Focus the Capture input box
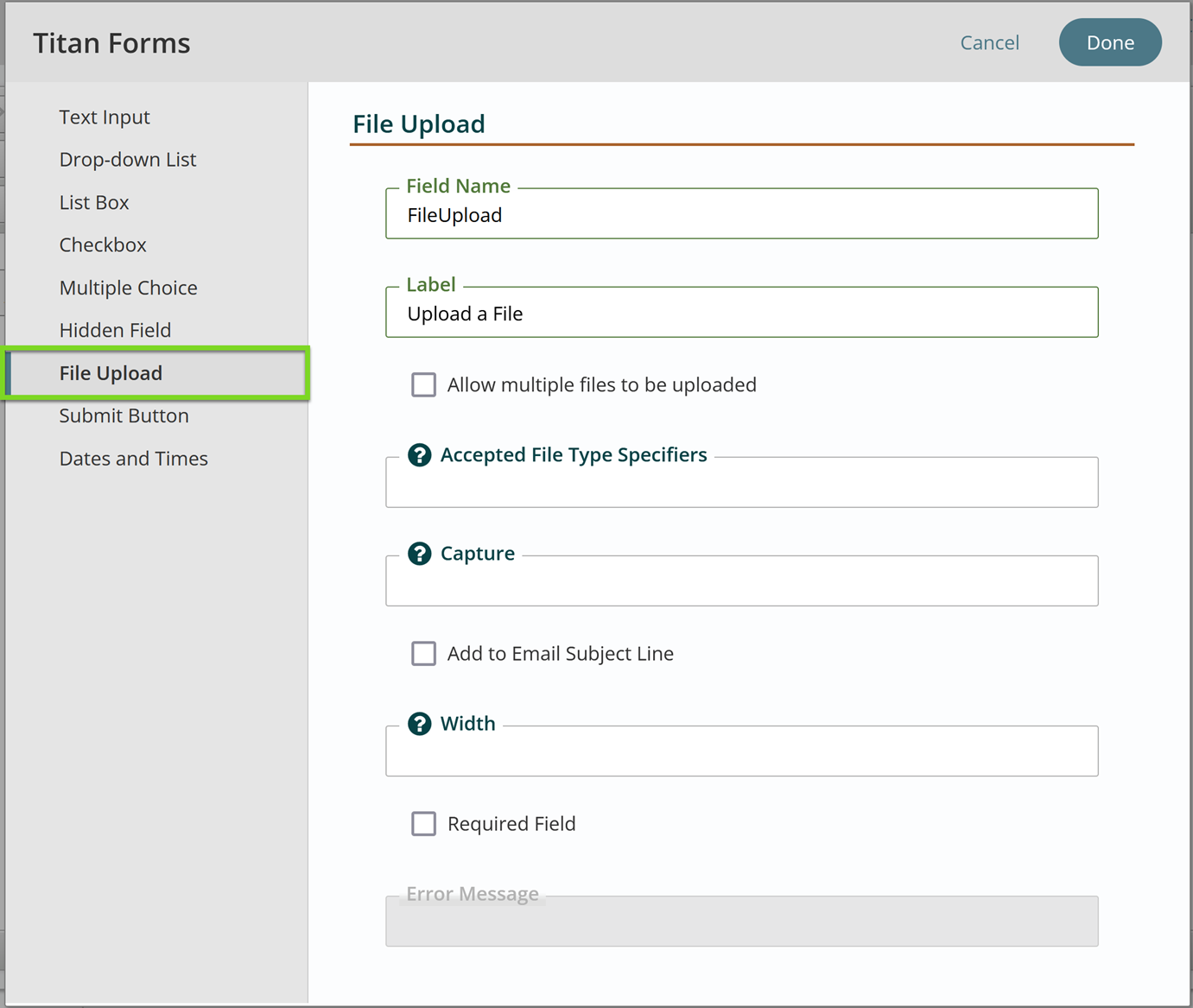Screen dimensions: 1193x1008 [741, 581]
